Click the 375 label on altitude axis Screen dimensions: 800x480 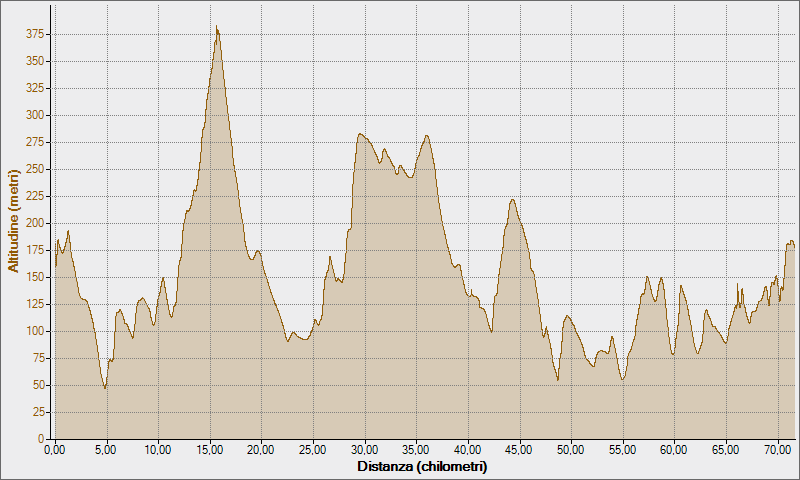tap(35, 34)
